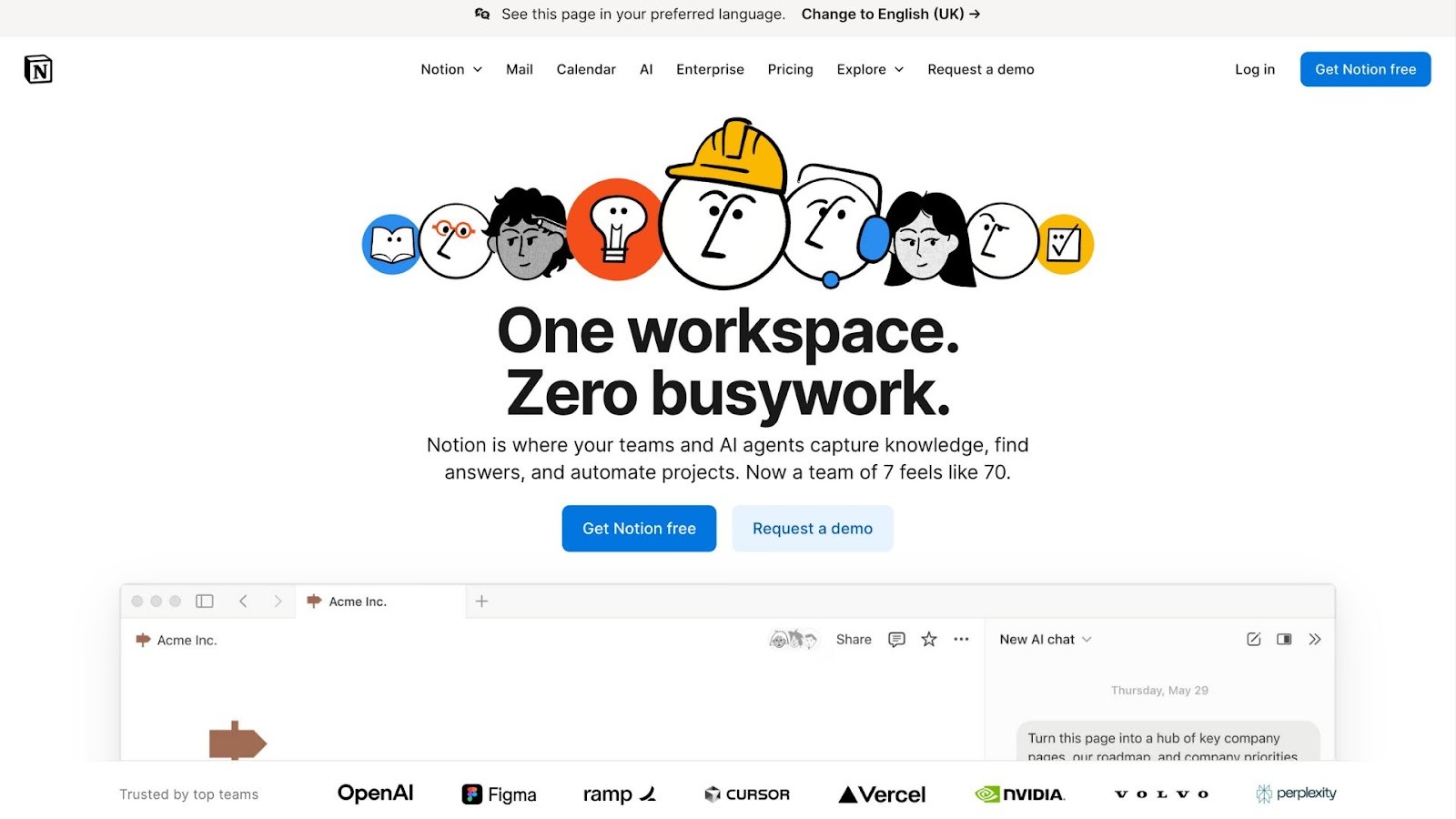Open a new tab with the plus icon

[x=481, y=601]
